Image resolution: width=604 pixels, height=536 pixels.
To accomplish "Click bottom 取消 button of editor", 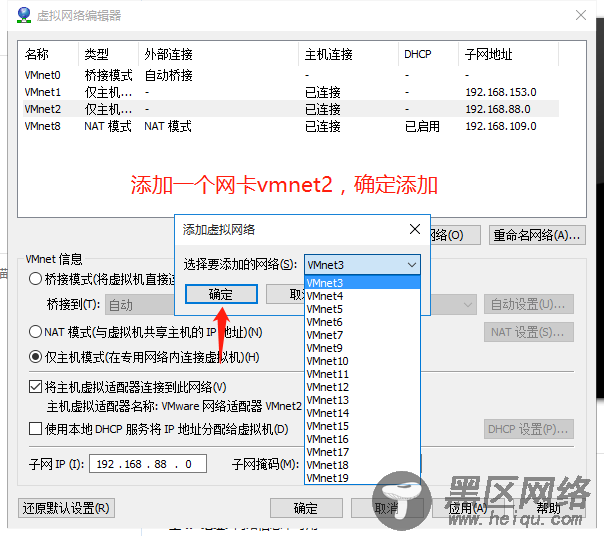I will point(387,508).
